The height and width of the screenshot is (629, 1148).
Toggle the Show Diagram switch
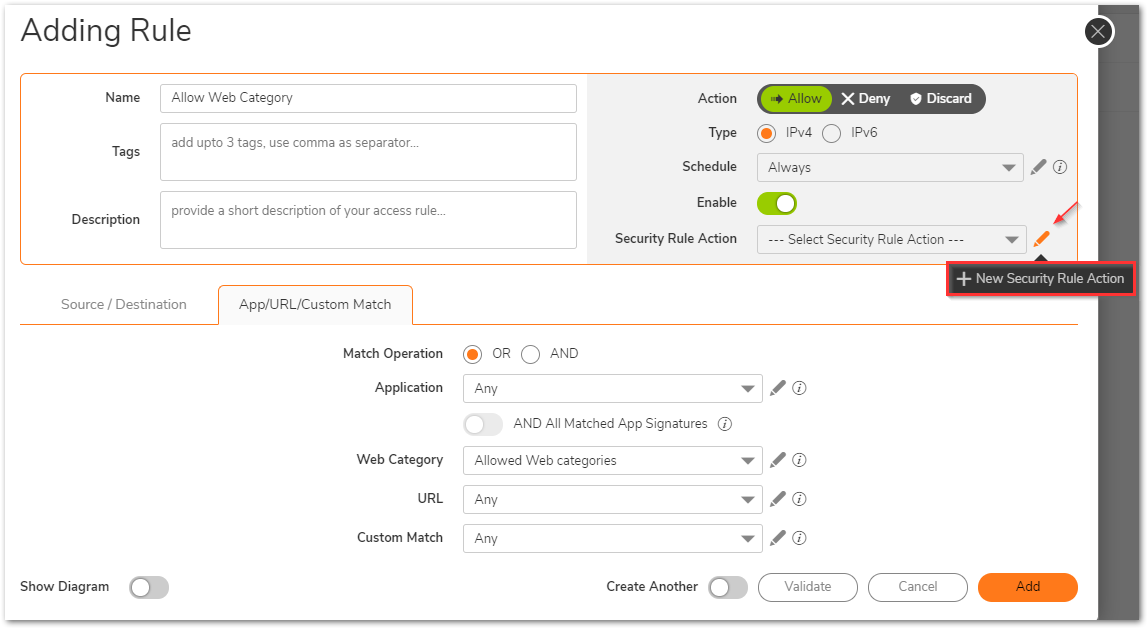[x=149, y=587]
